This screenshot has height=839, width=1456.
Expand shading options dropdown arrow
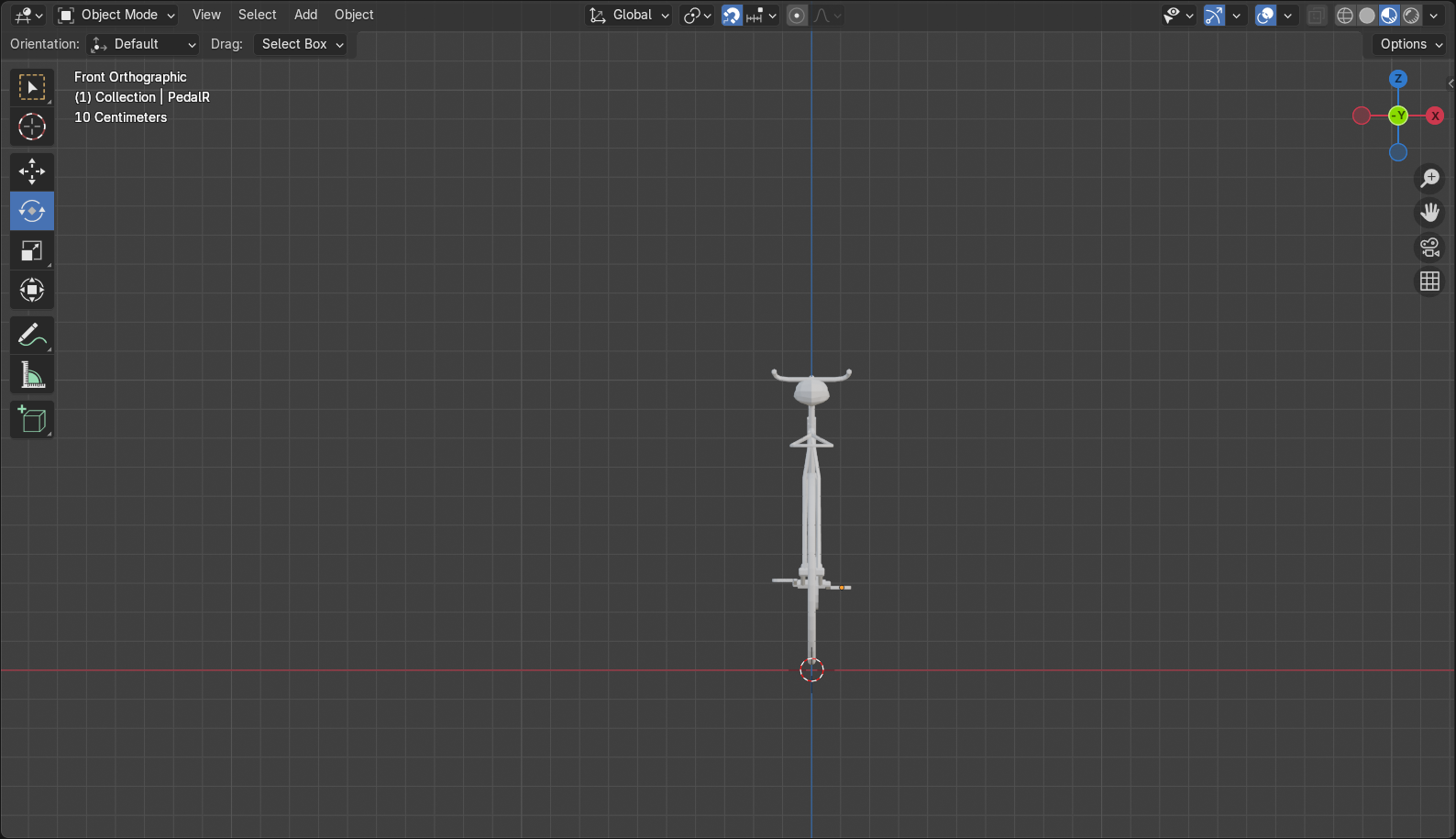click(x=1434, y=15)
